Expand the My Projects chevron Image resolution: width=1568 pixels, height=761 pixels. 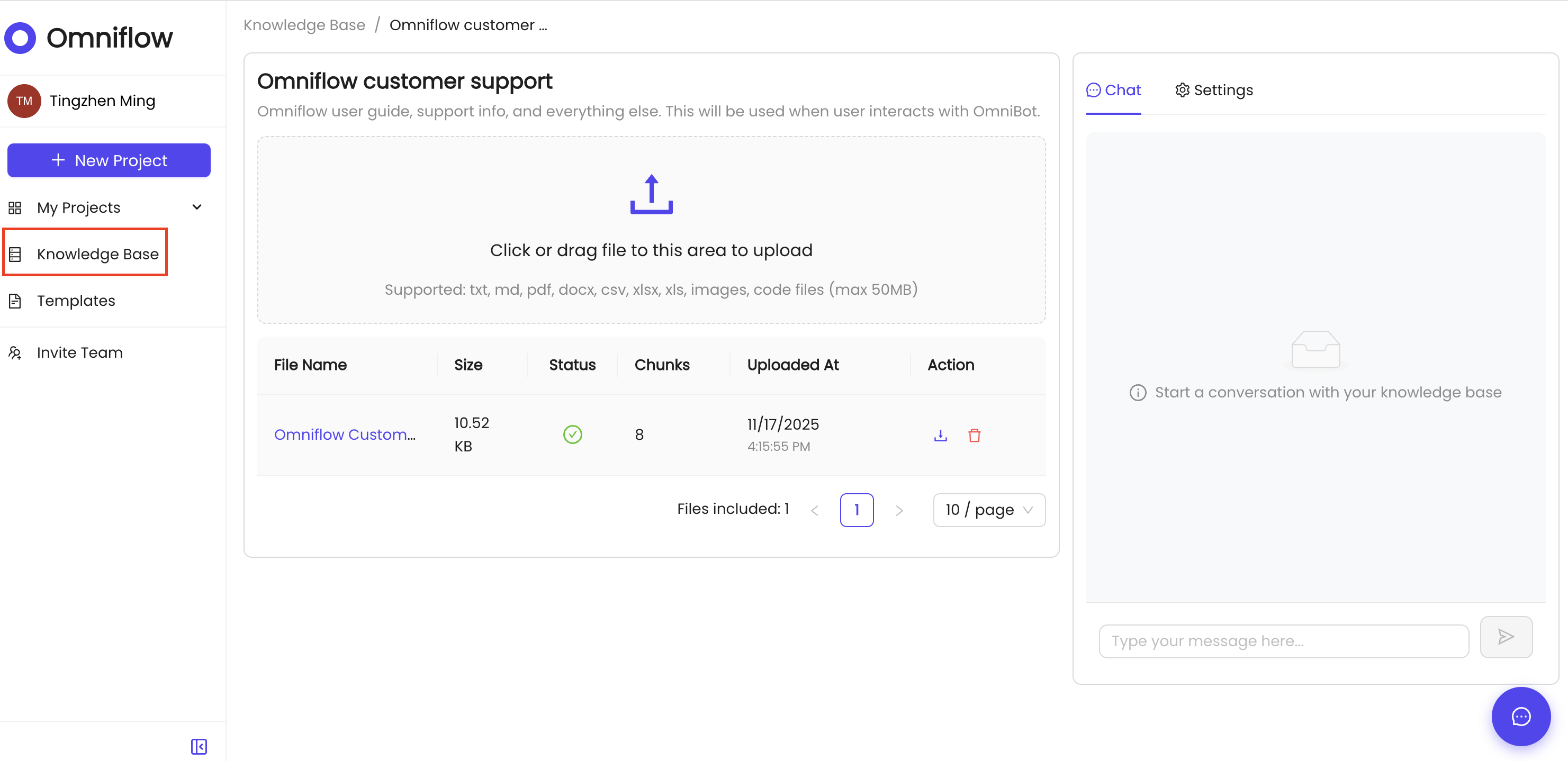click(196, 207)
